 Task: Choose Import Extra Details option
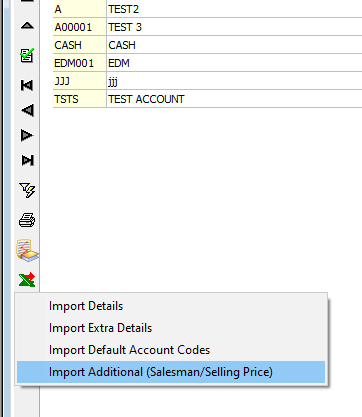click(x=100, y=328)
